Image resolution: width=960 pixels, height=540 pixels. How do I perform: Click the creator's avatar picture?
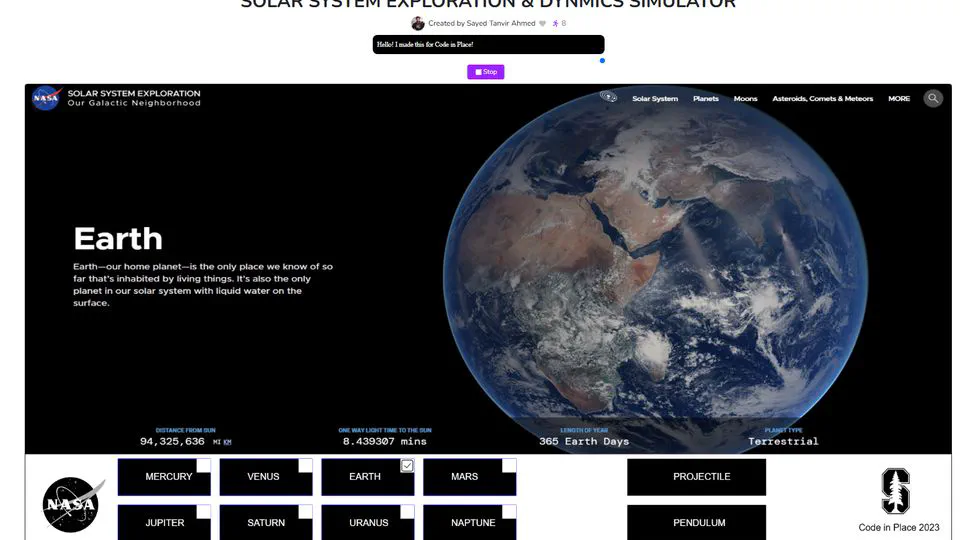pos(418,23)
